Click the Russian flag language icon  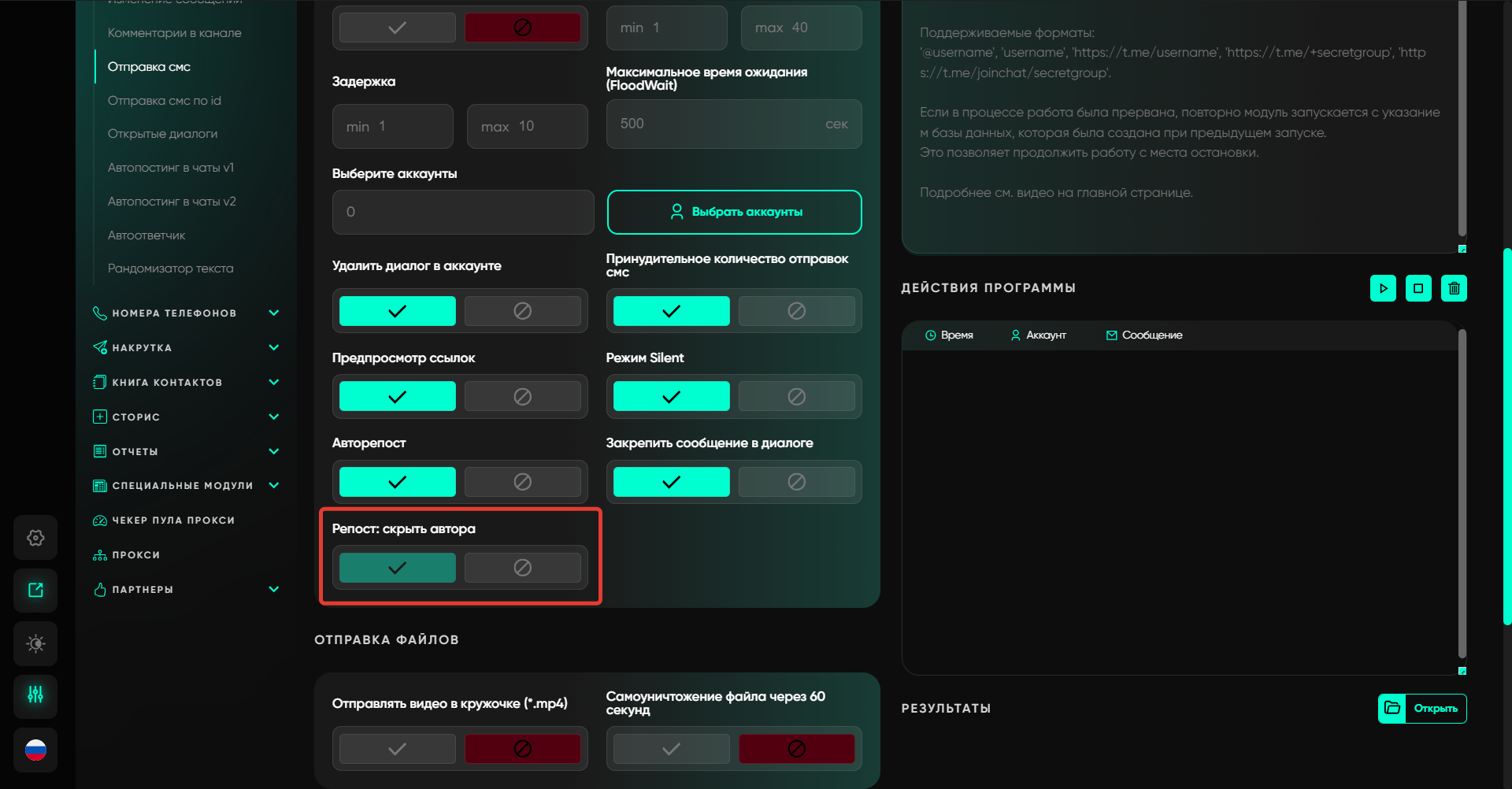click(35, 750)
